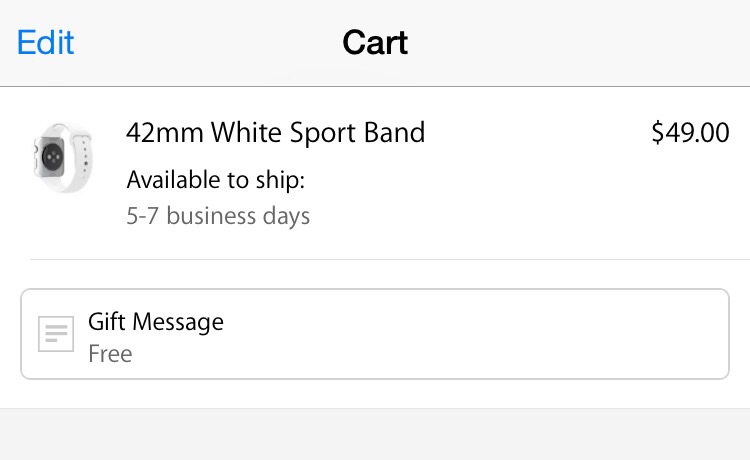Click empty header space right of Cart

coord(574,43)
